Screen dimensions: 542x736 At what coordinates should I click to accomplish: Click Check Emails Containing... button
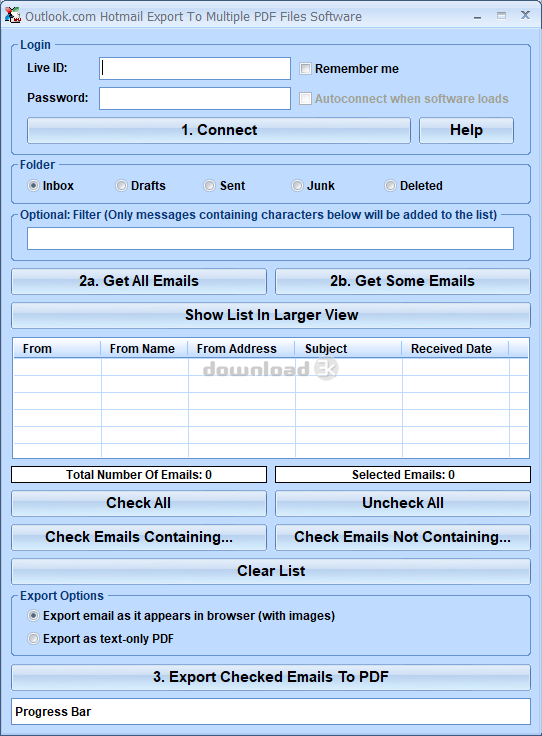(139, 537)
